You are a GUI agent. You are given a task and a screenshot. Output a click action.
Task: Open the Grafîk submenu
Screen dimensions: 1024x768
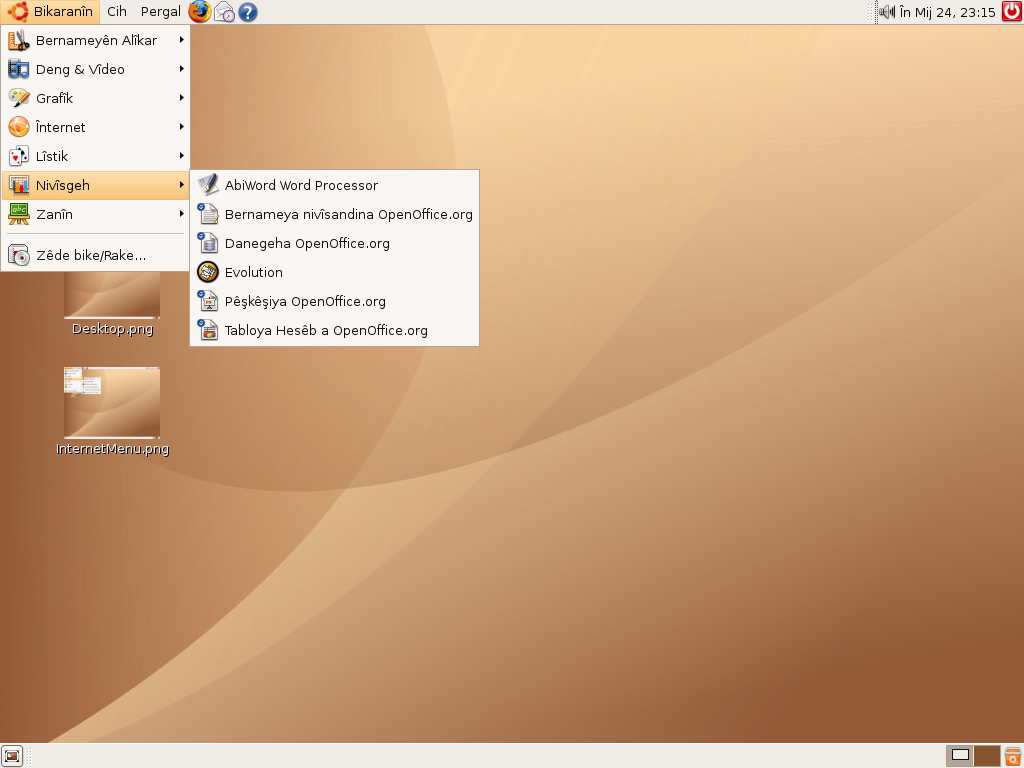click(x=95, y=98)
